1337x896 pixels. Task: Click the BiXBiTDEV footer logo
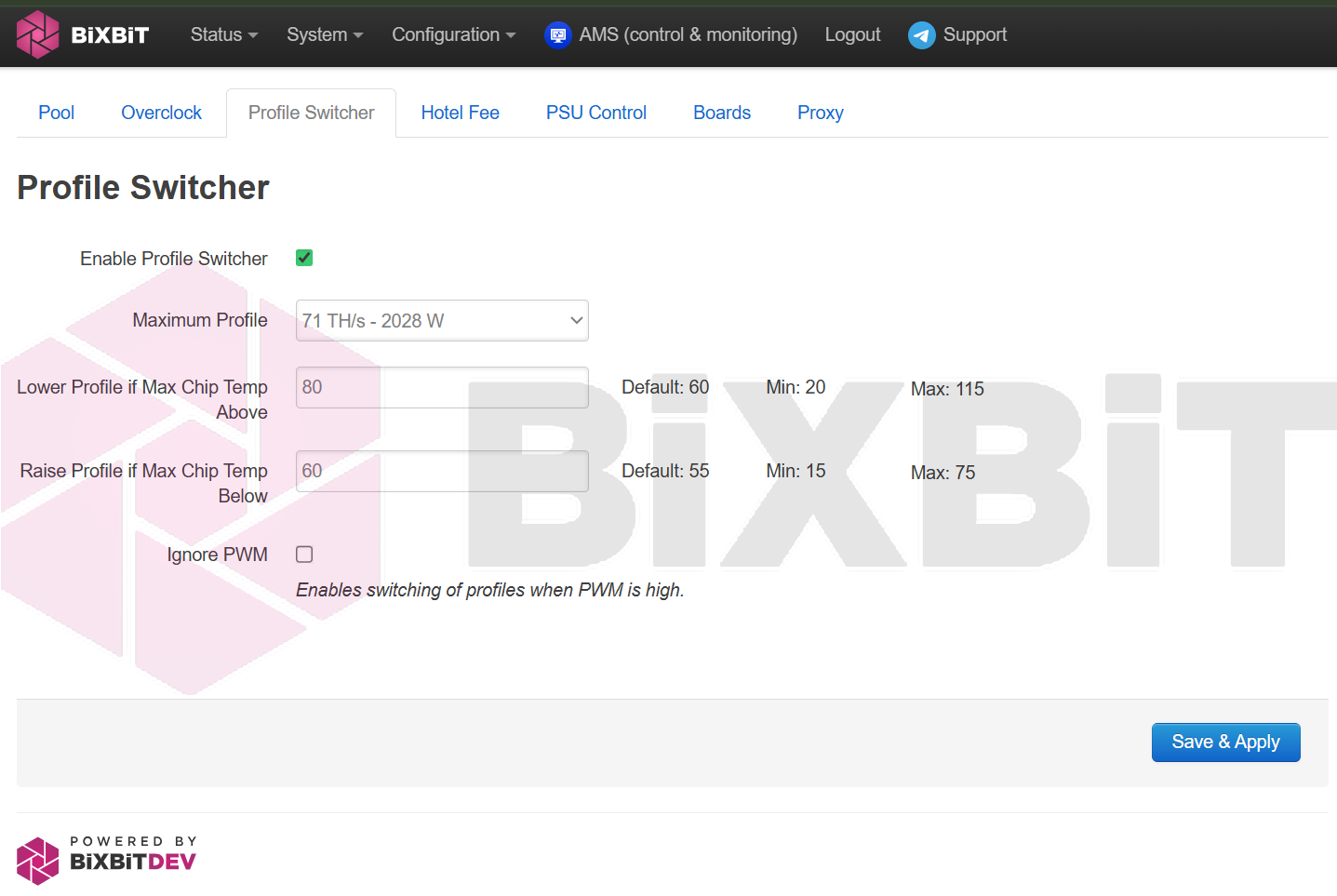pyautogui.click(x=106, y=861)
